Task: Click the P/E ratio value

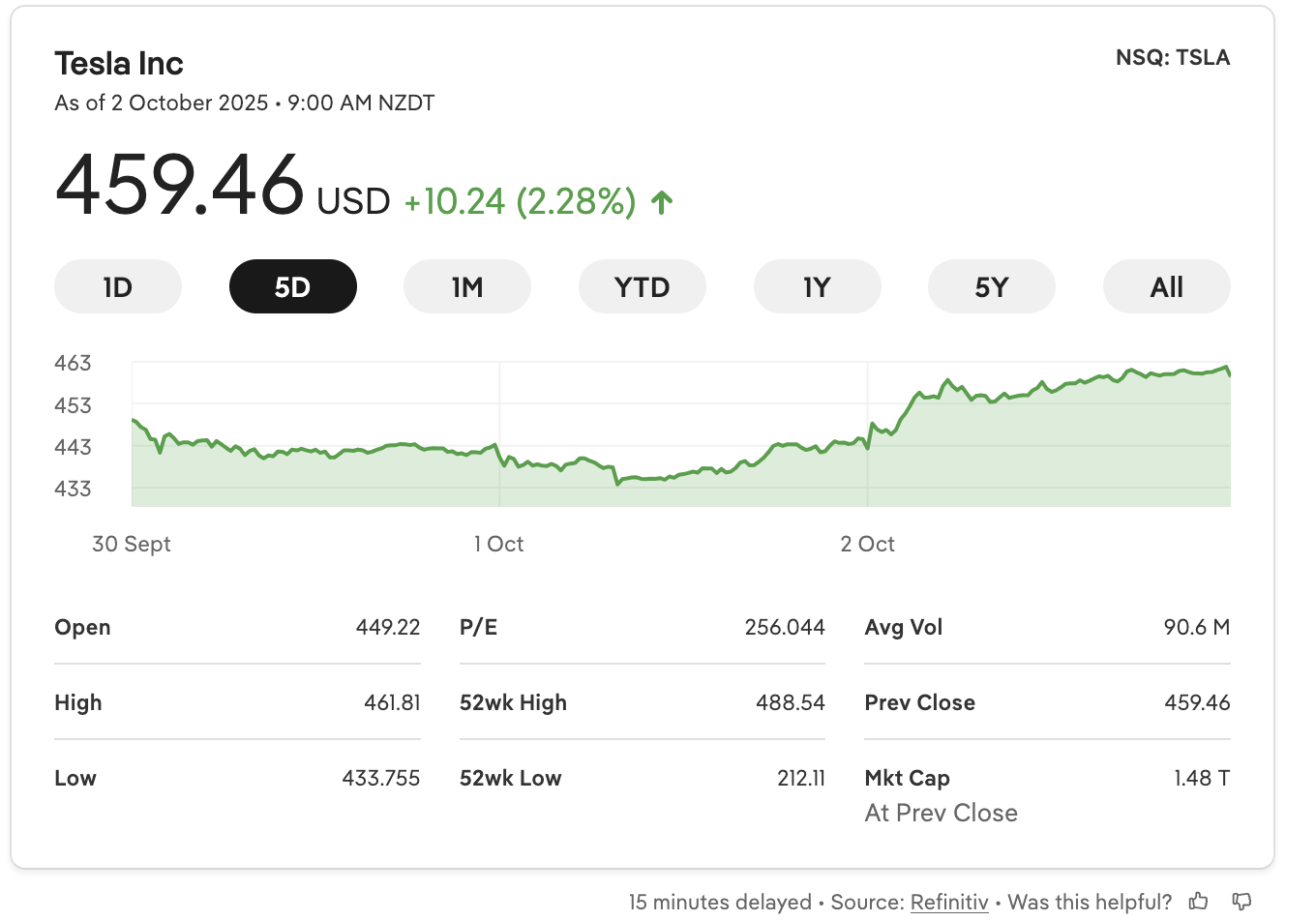Action: [x=785, y=627]
